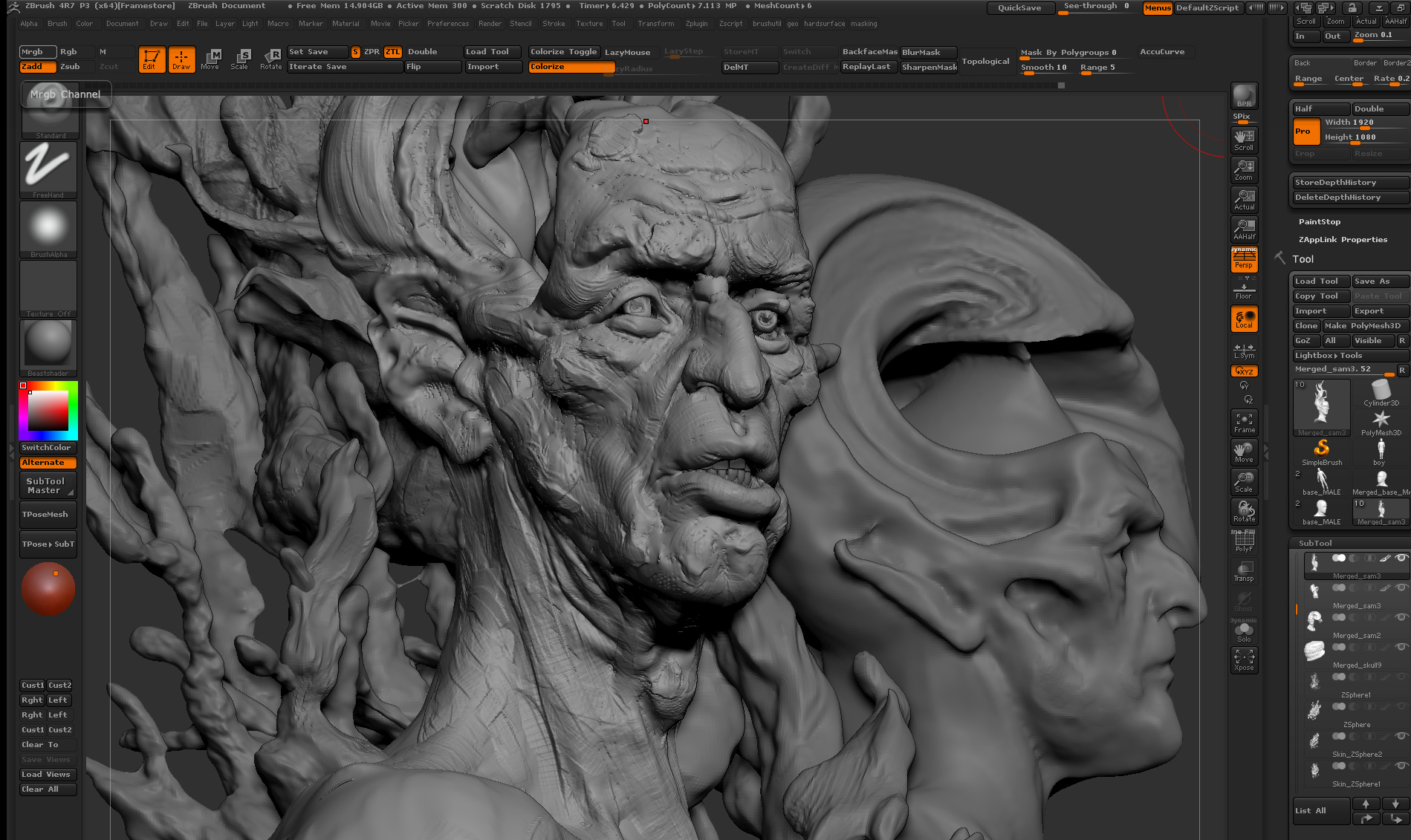Select the Scale icon in top shelf
Viewport: 1411px width, 840px height.
pos(240,59)
